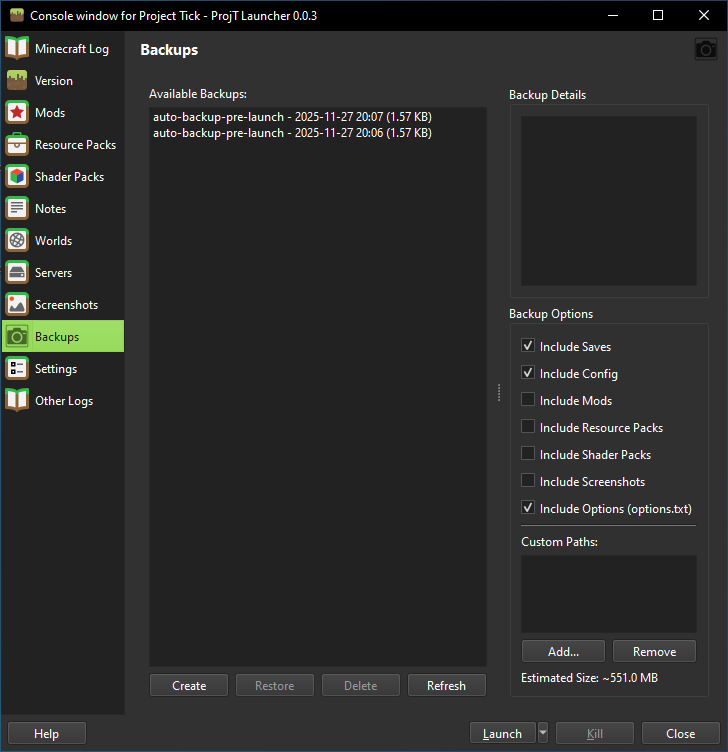This screenshot has height=752, width=728.
Task: Disable Include Saves checkbox
Action: (x=528, y=346)
